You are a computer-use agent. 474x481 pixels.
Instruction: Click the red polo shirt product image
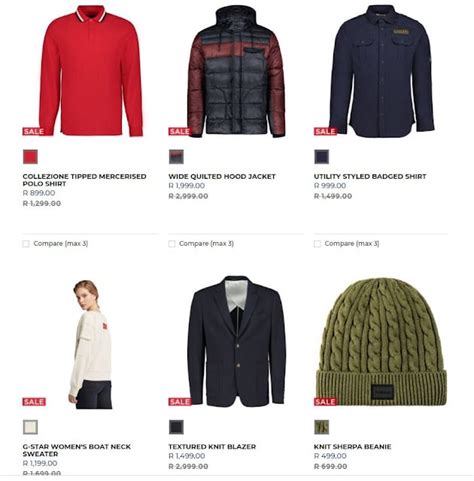(x=91, y=71)
